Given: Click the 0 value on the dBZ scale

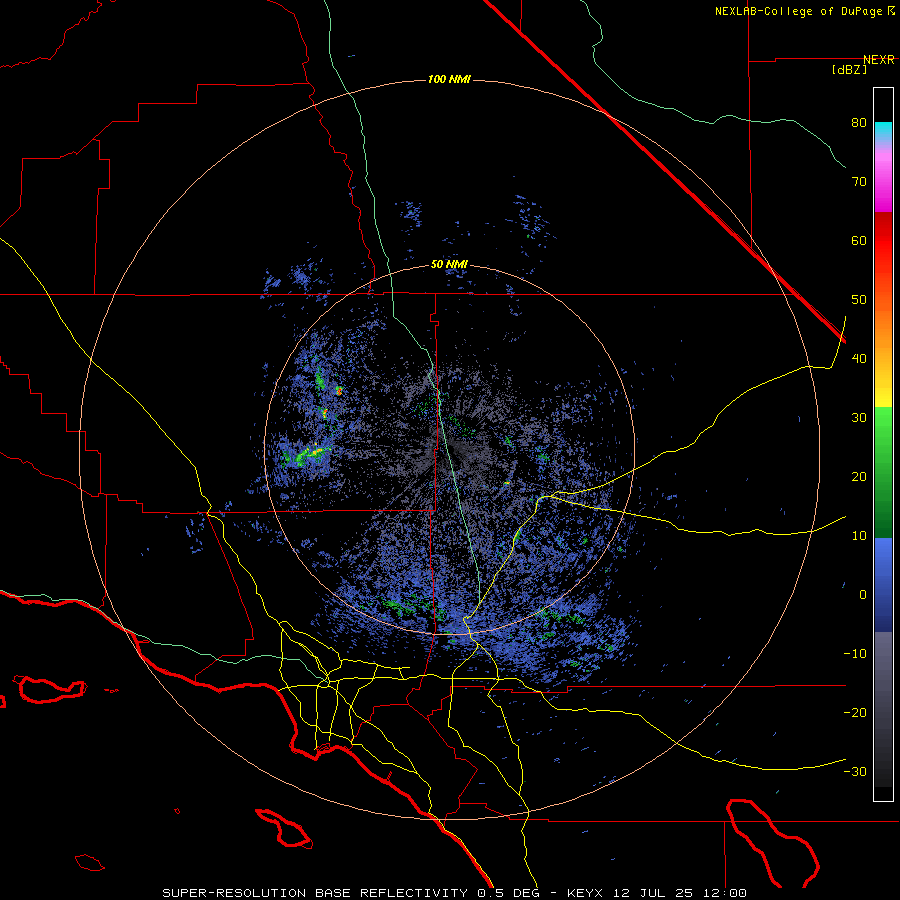Looking at the screenshot, I should coord(863,595).
